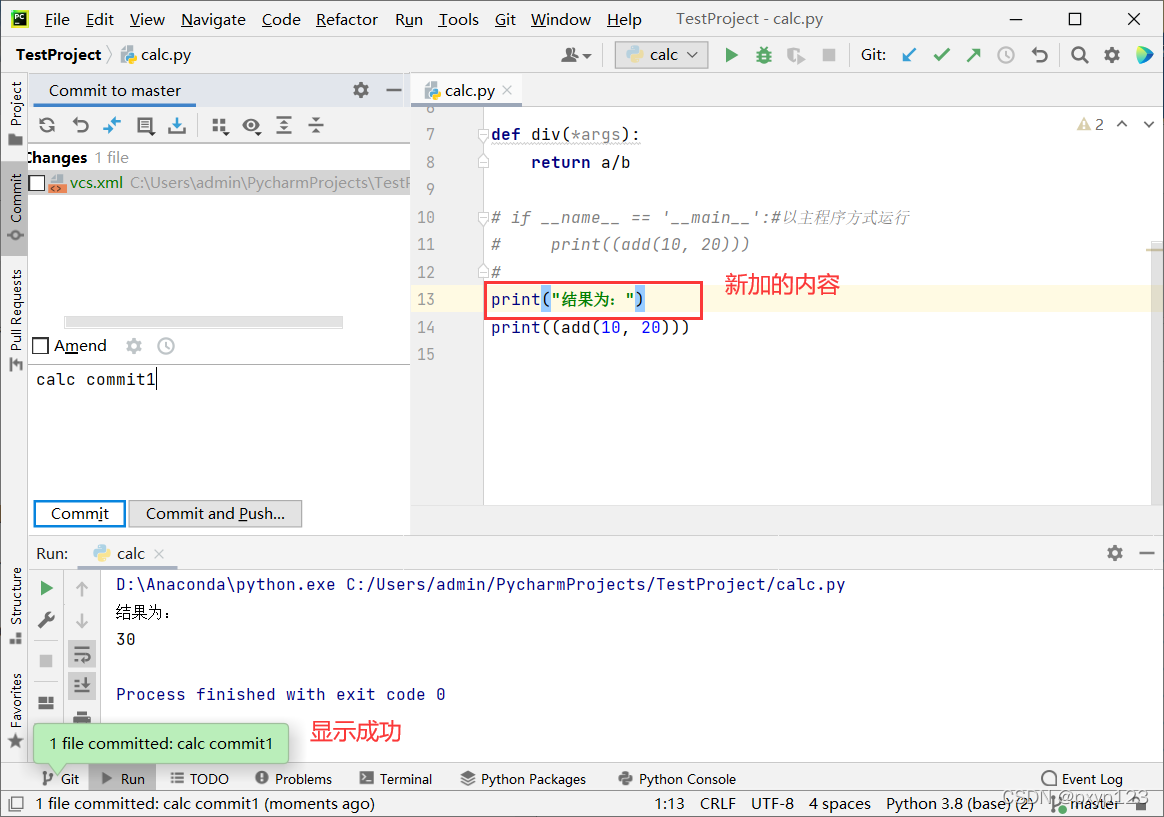
Task: Click line number 13 in the editor gutter
Action: point(426,299)
